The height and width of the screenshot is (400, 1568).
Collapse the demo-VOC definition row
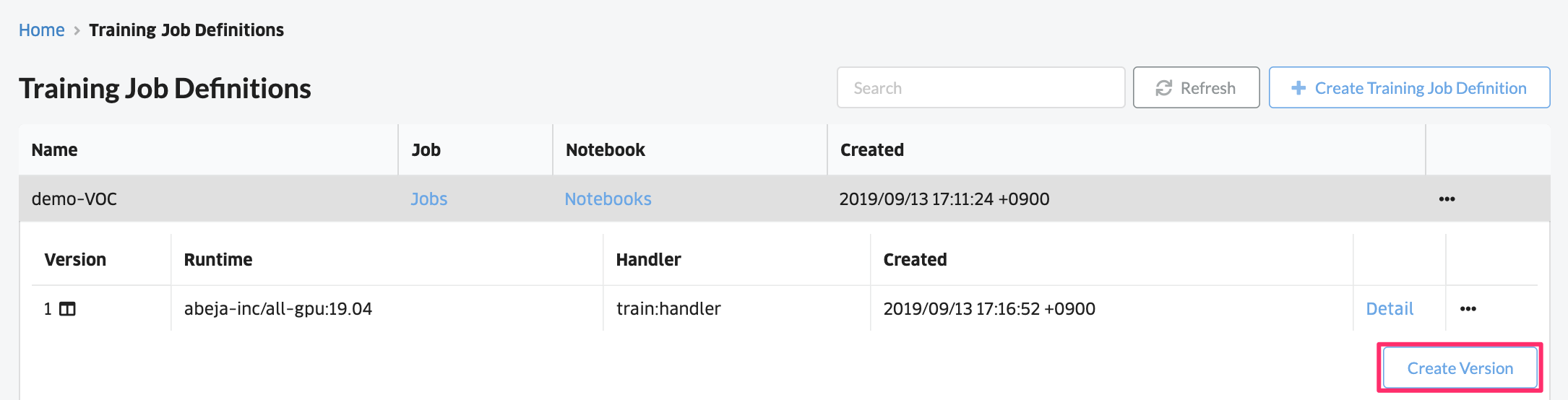(x=784, y=199)
